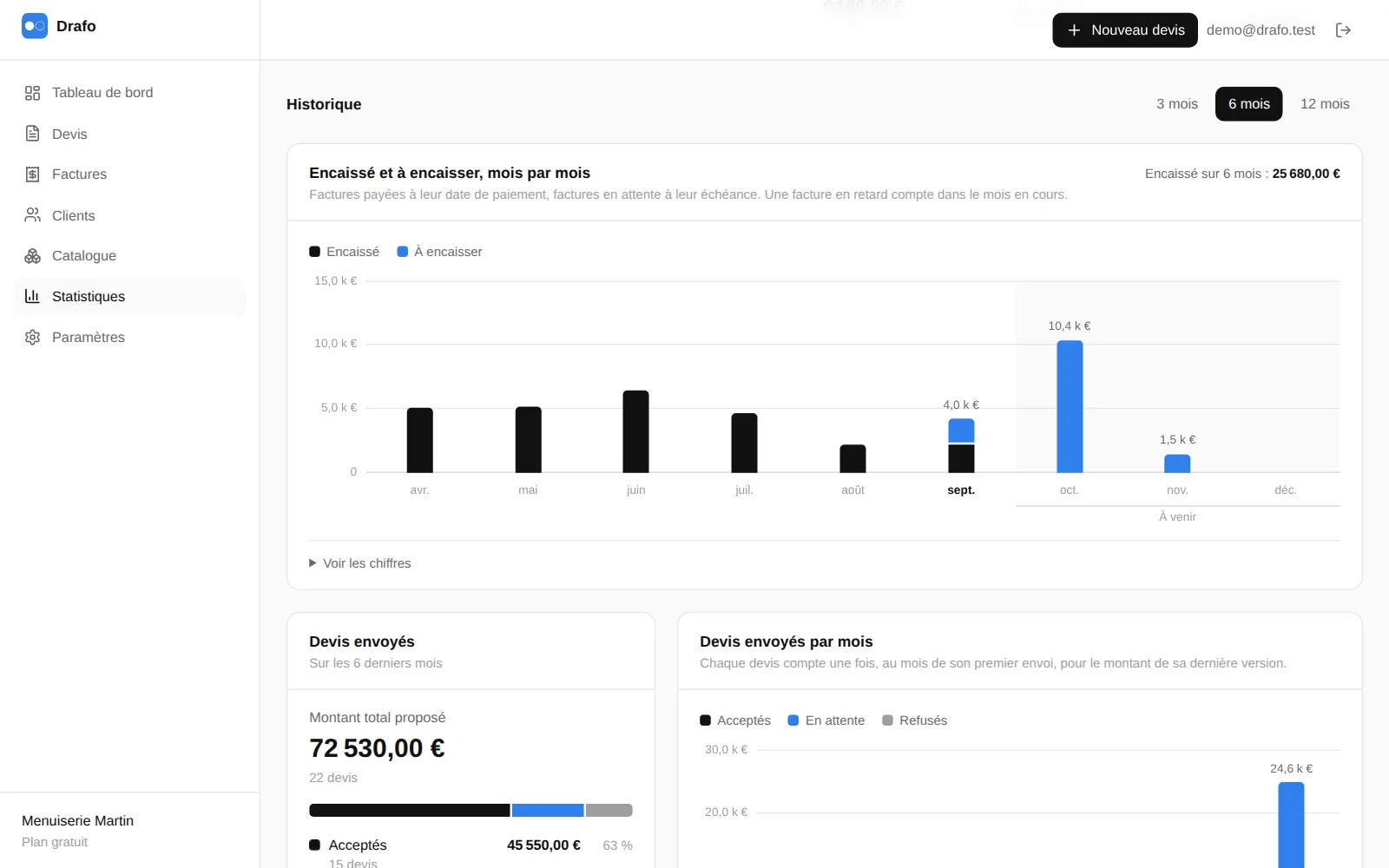This screenshot has width=1389, height=868.
Task: Click the 10,4 k € bar label
Action: click(1070, 326)
